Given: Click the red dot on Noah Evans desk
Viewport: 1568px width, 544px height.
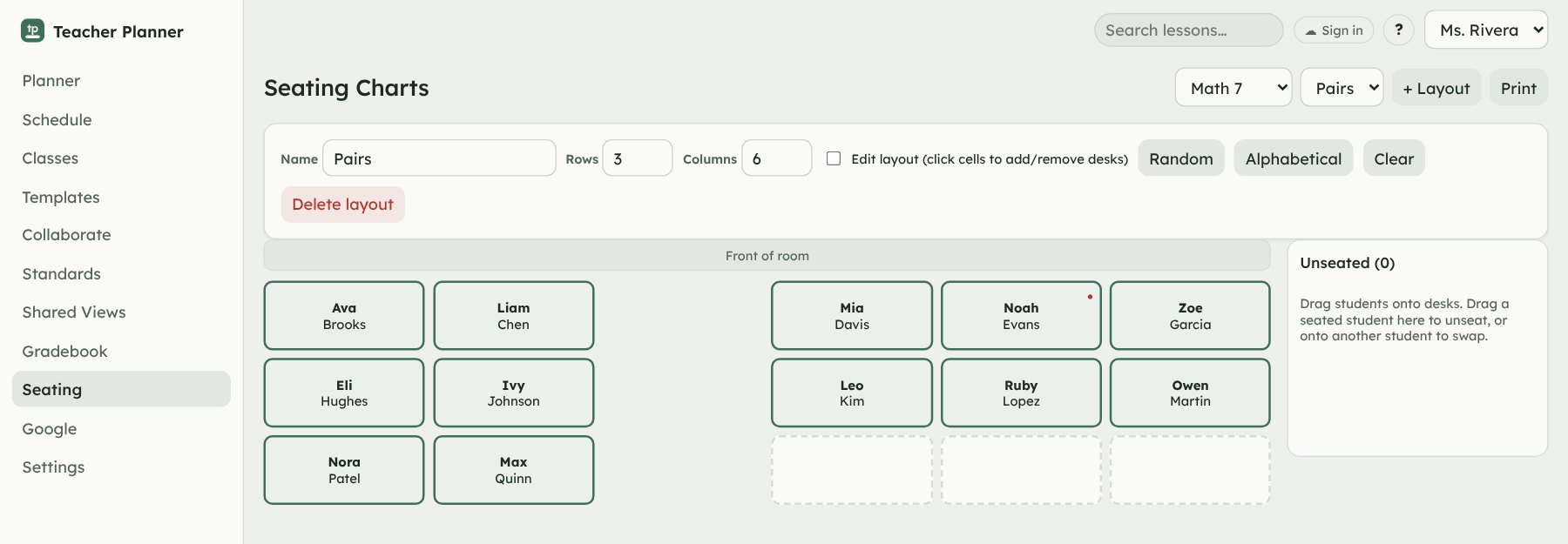Looking at the screenshot, I should (x=1090, y=297).
